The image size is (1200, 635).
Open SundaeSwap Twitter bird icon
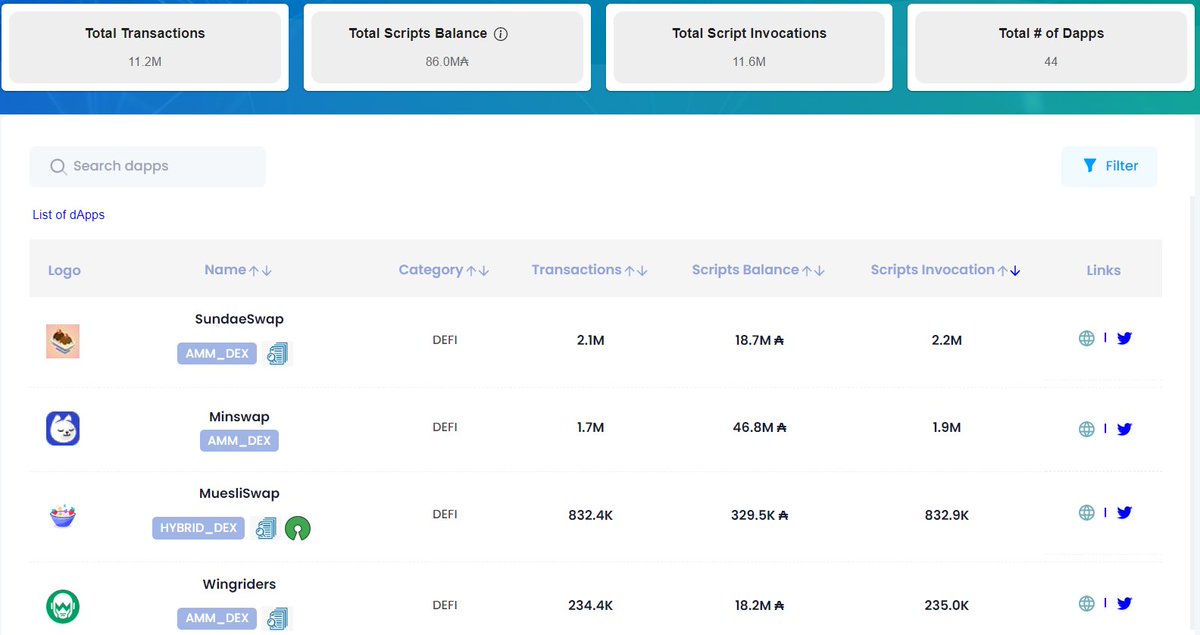point(1124,339)
